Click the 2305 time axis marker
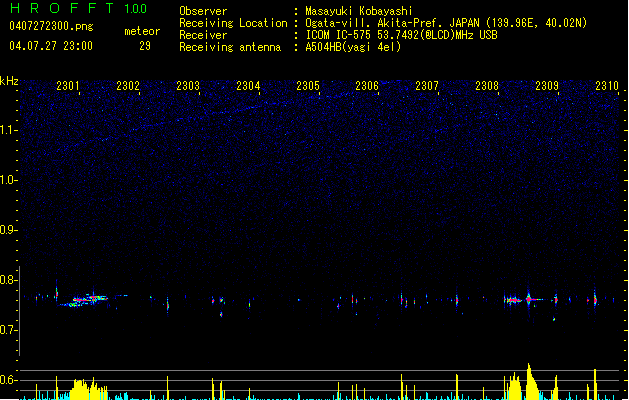The height and width of the screenshot is (400, 629). click(308, 86)
